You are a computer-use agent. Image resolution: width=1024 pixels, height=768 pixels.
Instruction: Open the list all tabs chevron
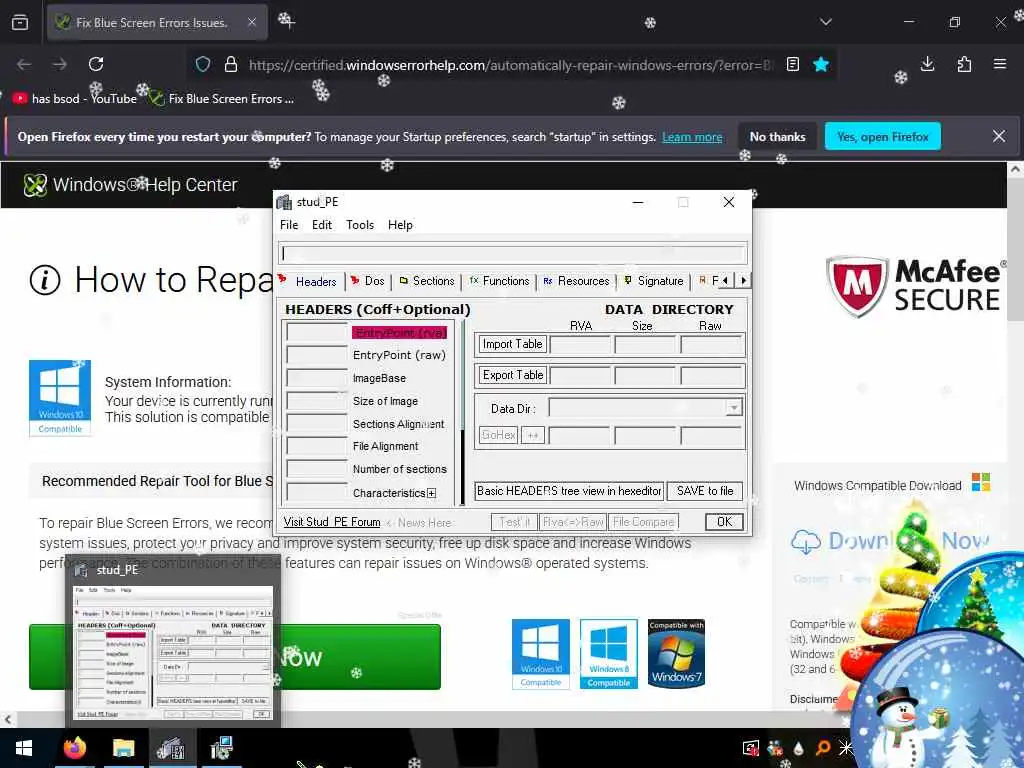[826, 22]
